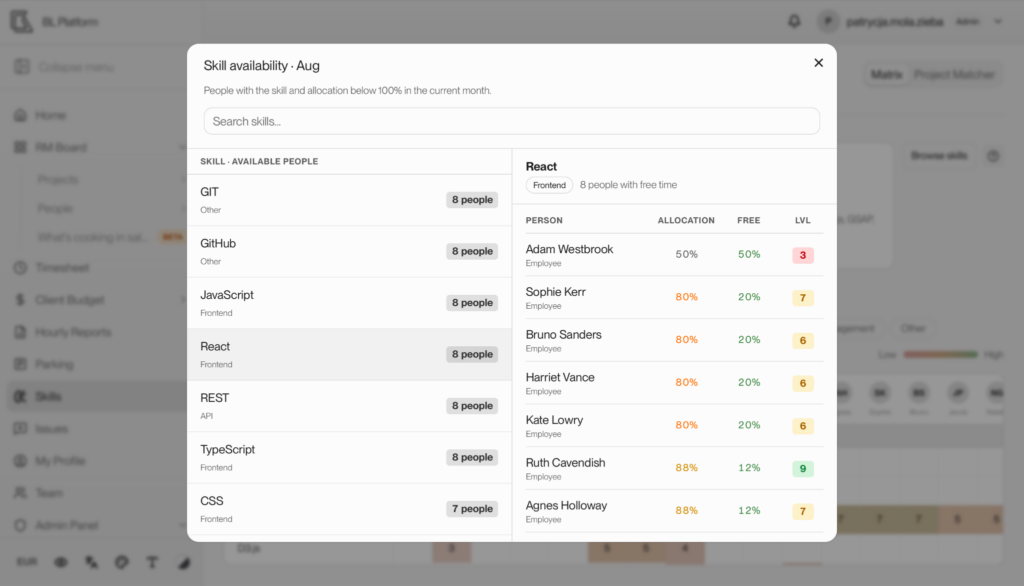Viewport: 1024px width, 586px height.
Task: Select the REST API skill row
Action: 349,406
